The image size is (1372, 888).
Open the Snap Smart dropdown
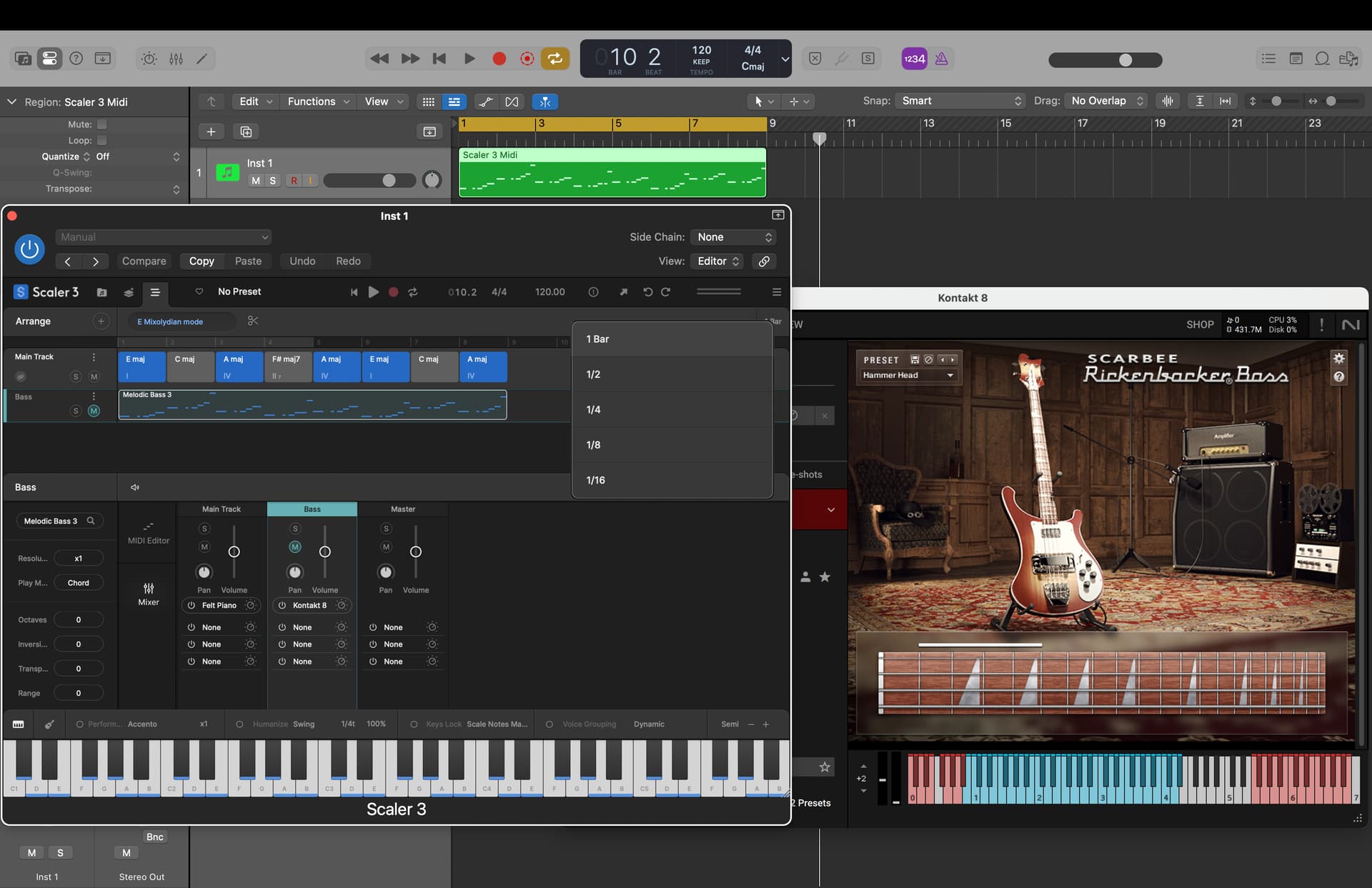(962, 101)
